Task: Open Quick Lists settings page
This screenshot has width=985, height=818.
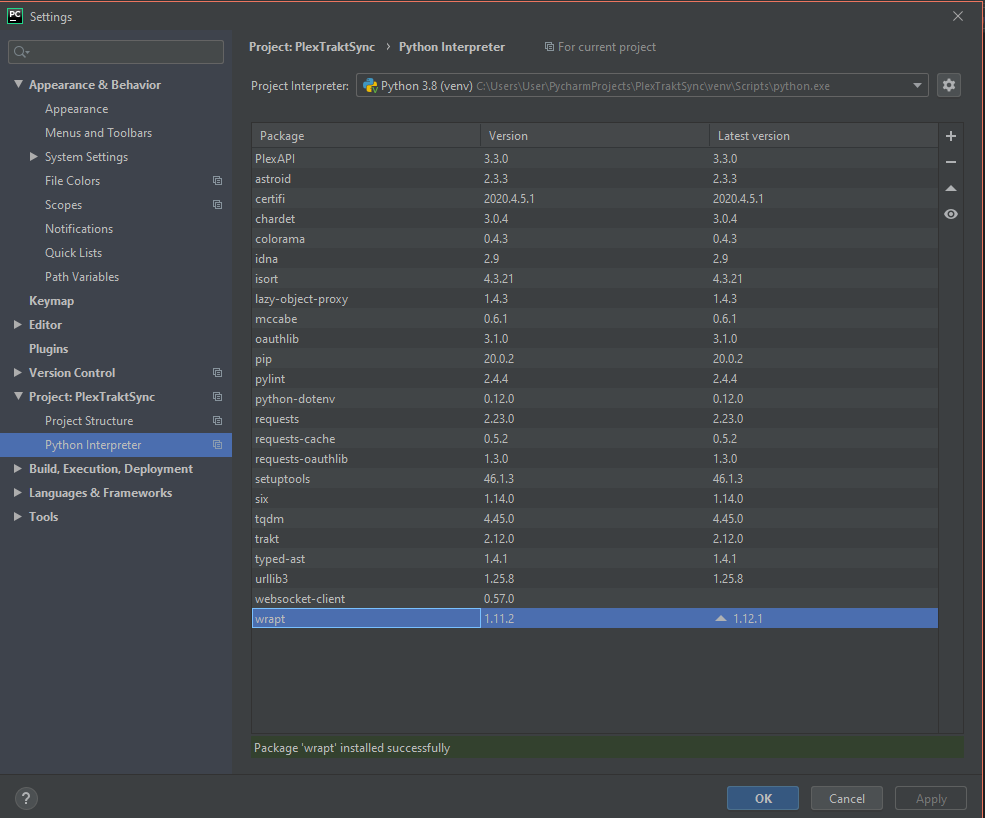Action: tap(73, 253)
